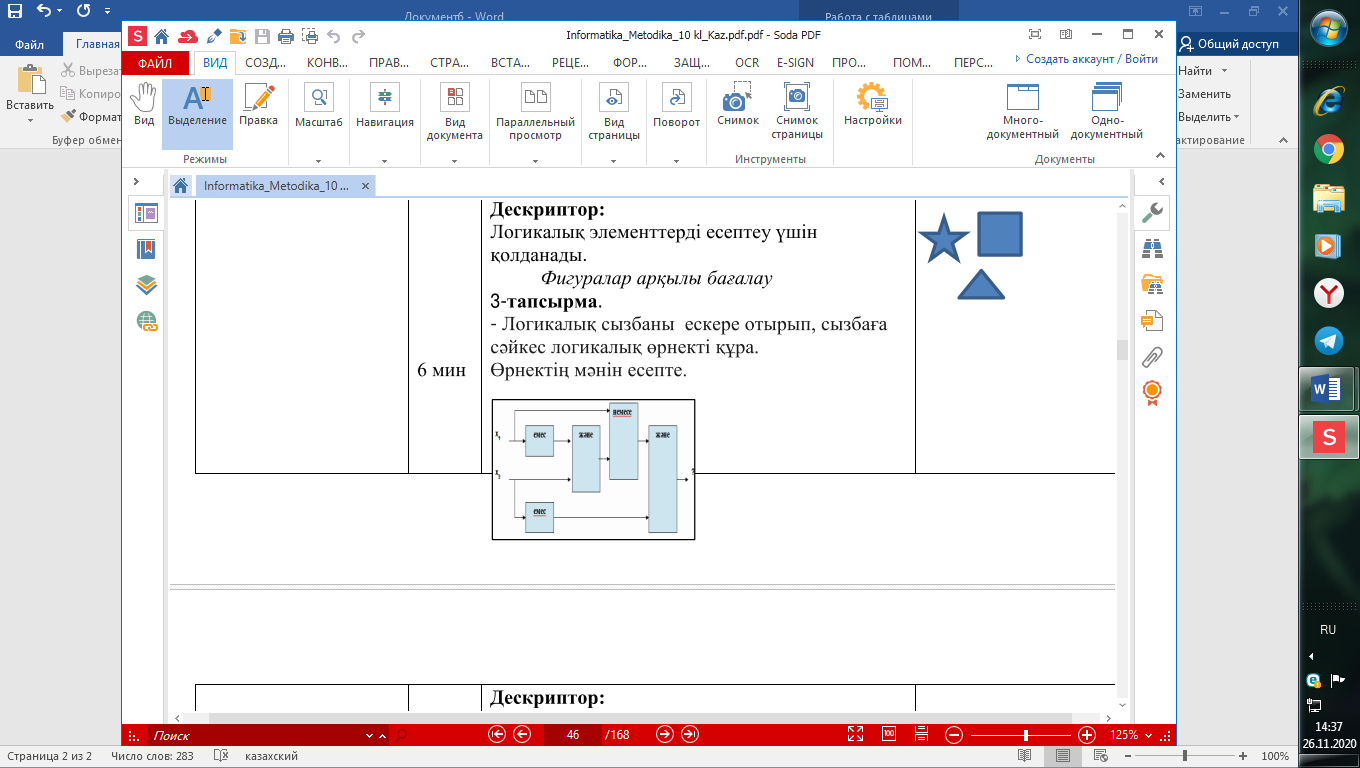This screenshot has width=1360, height=768.
Task: Open the binoculars search panel
Action: coord(1152,249)
